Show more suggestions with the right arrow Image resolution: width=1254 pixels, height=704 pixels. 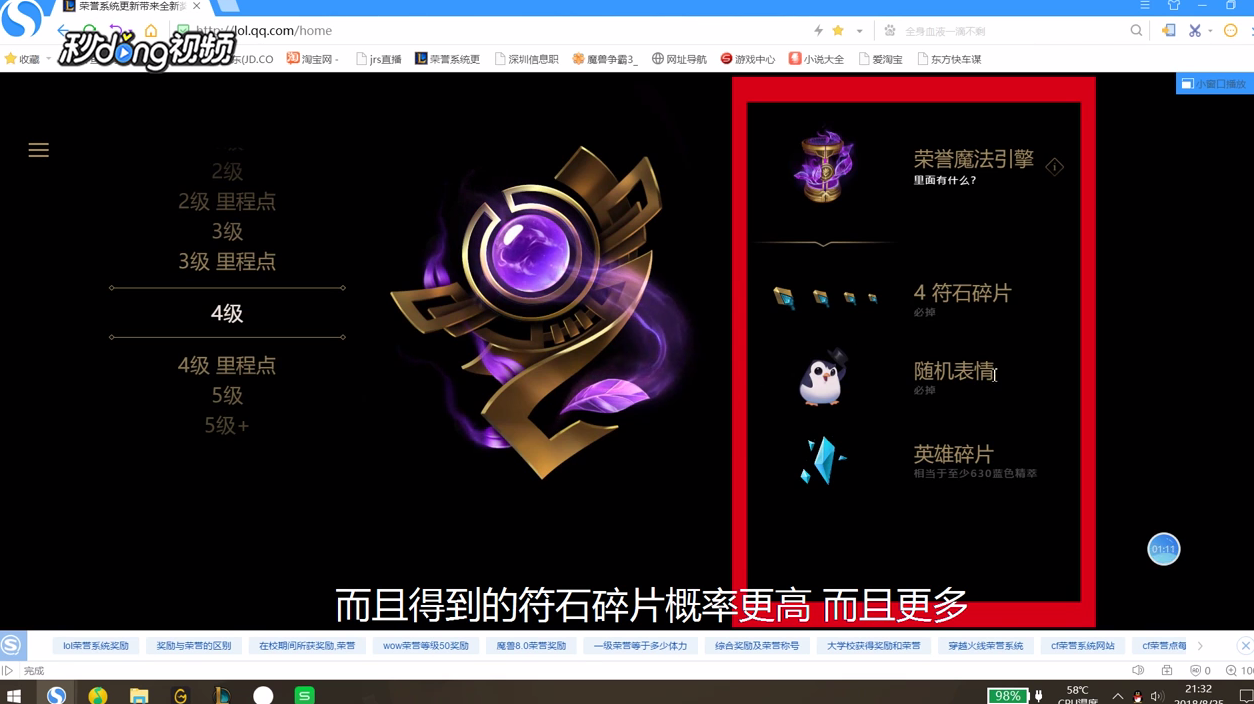[x=1200, y=646]
